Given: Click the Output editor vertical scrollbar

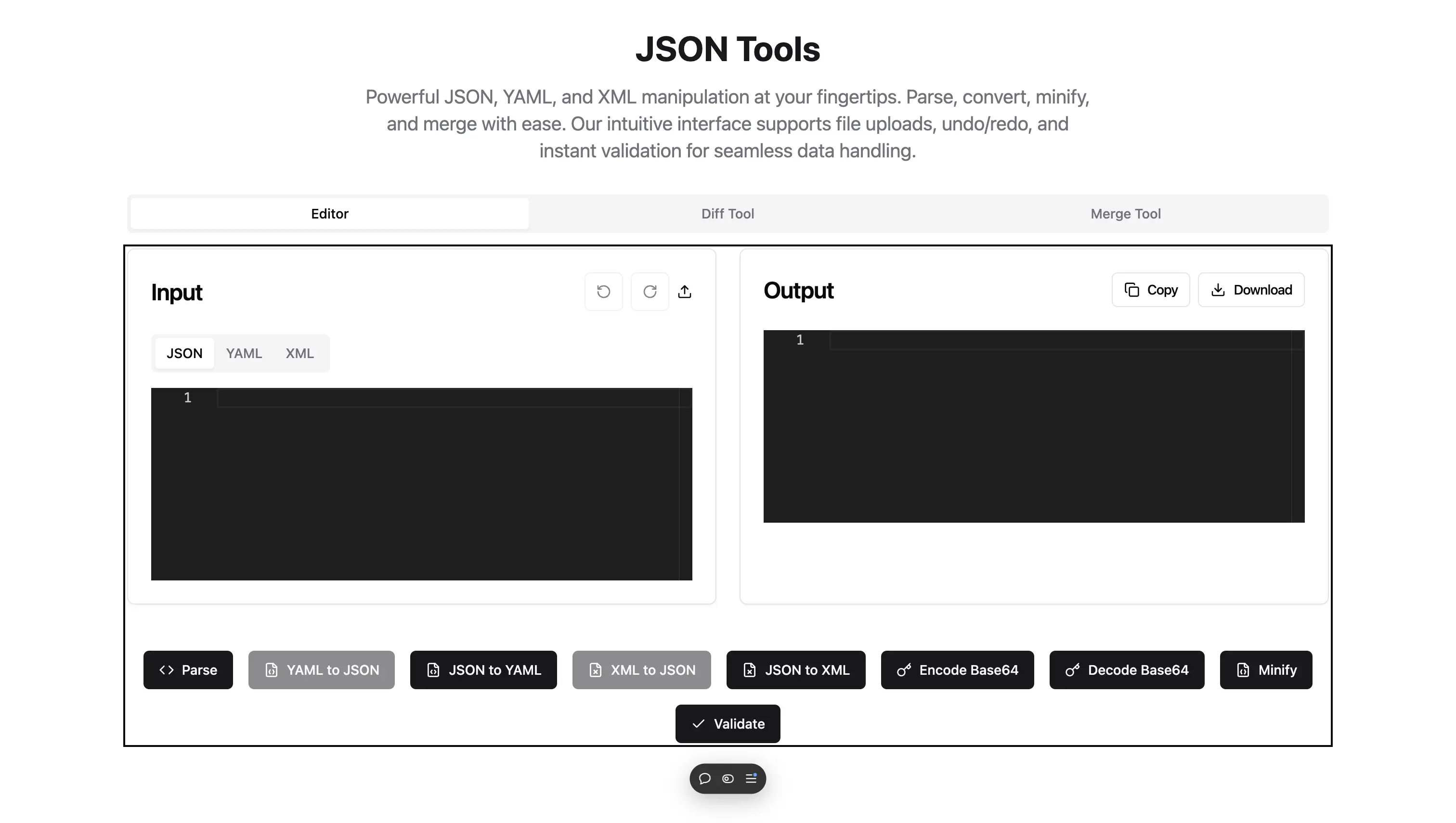Looking at the screenshot, I should tap(1298, 426).
